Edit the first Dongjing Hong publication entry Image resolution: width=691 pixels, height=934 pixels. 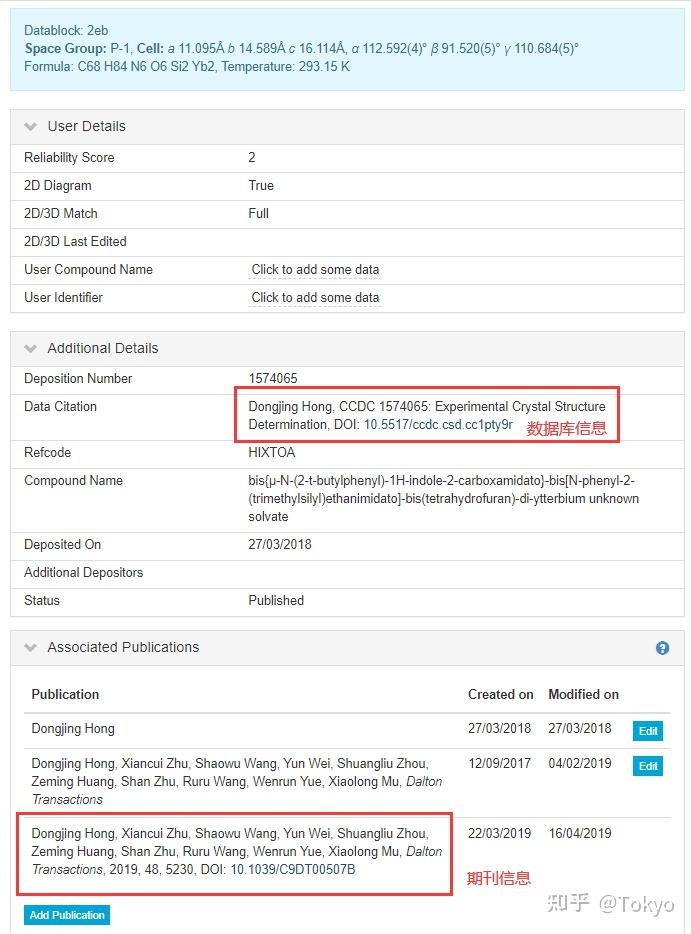click(x=648, y=731)
